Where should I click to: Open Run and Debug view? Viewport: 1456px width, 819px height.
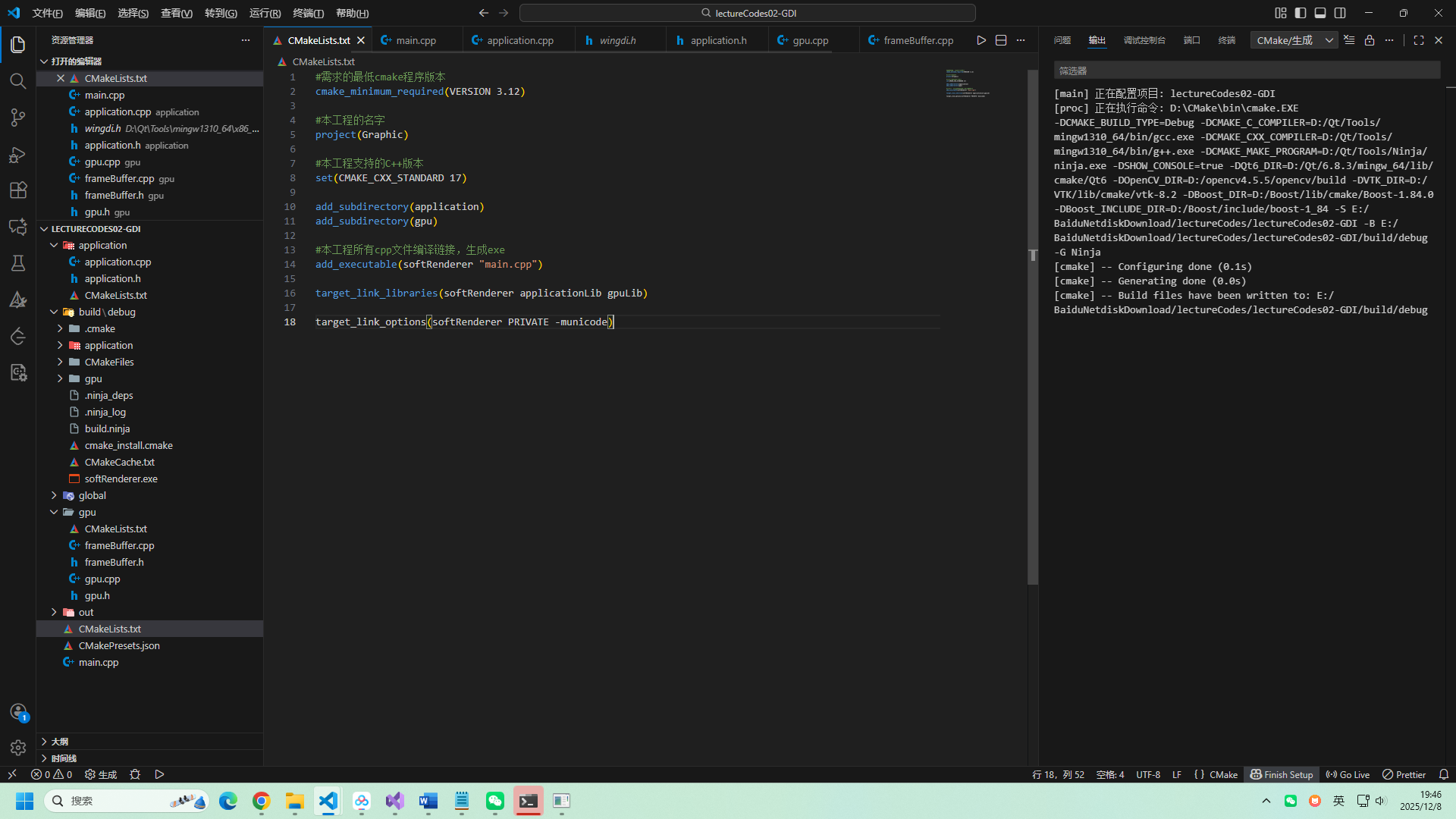coord(18,155)
